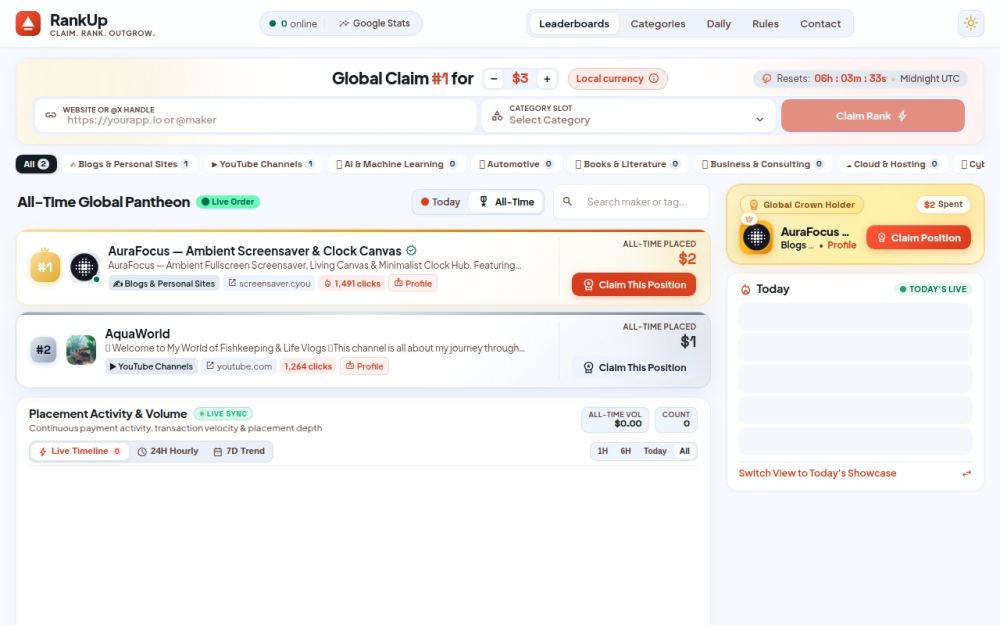The image size is (1000, 625).
Task: Open the Daily tab
Action: pos(718,24)
